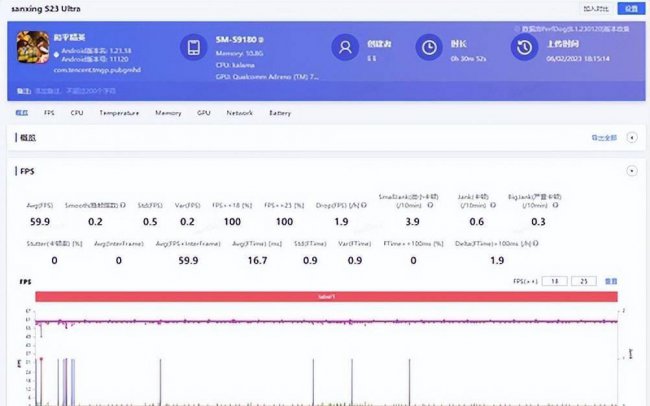Click the upload time history icon
Image resolution: width=650 pixels, height=406 pixels.
click(524, 47)
